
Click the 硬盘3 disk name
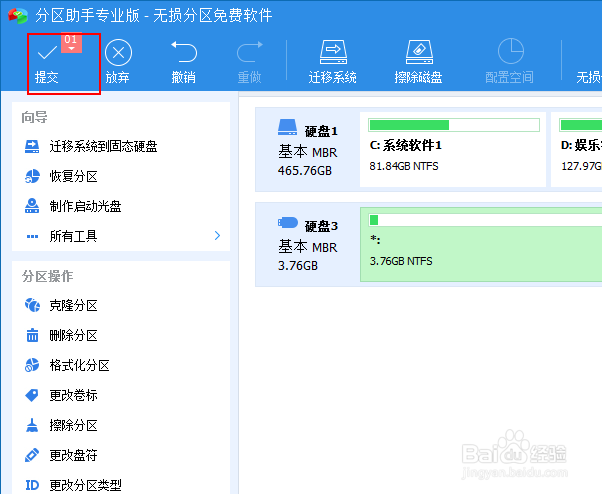[x=321, y=226]
